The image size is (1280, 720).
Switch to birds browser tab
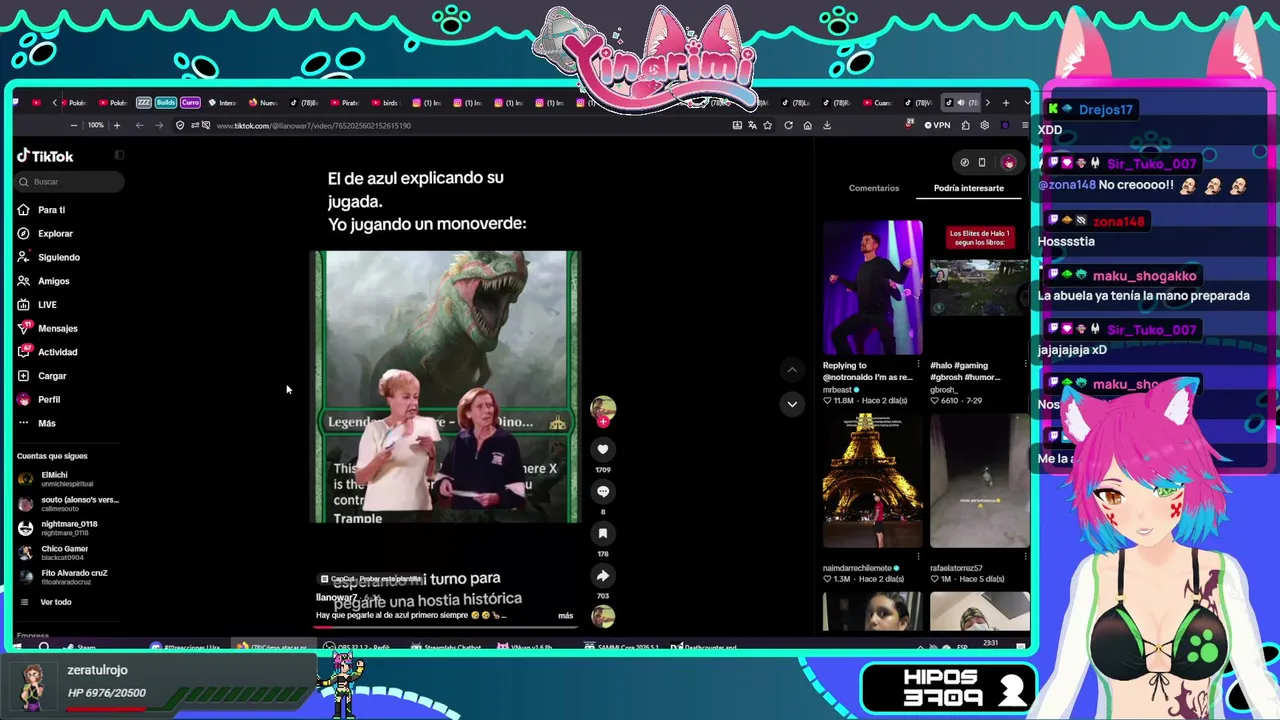[385, 103]
